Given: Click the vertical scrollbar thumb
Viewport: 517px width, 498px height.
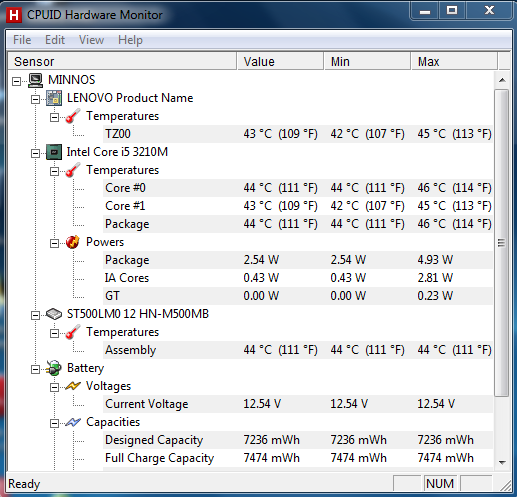Looking at the screenshot, I should (x=501, y=243).
